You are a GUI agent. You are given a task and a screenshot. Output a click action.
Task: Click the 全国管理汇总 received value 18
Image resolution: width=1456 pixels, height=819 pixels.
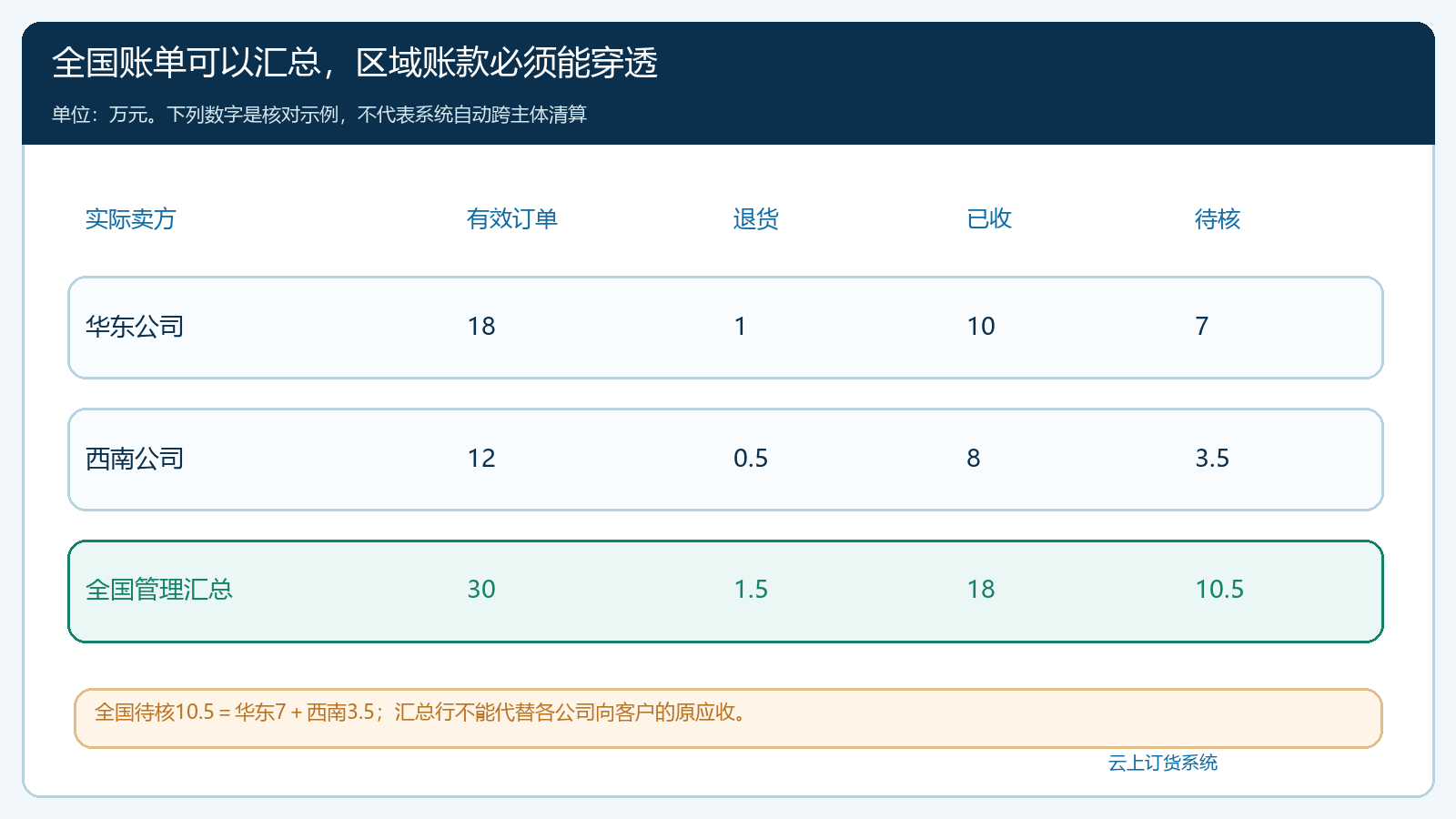pyautogui.click(x=981, y=590)
